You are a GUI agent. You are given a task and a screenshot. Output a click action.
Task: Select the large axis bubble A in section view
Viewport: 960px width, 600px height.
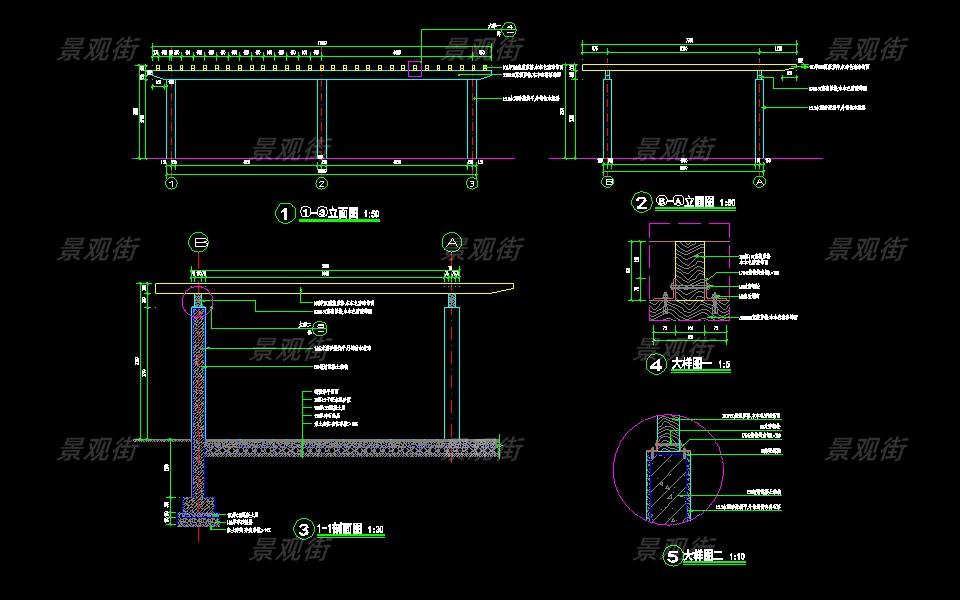coord(452,242)
